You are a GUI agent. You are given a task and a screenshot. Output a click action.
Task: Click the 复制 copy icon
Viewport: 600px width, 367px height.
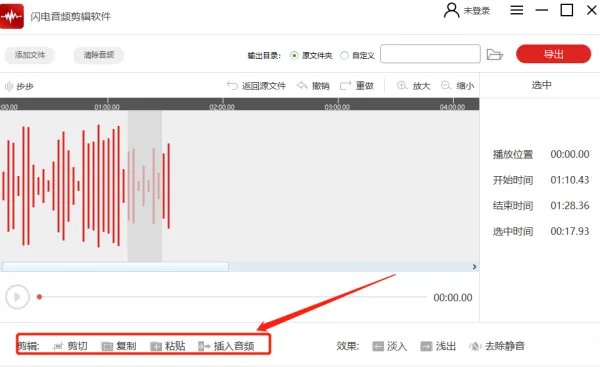click(x=107, y=346)
